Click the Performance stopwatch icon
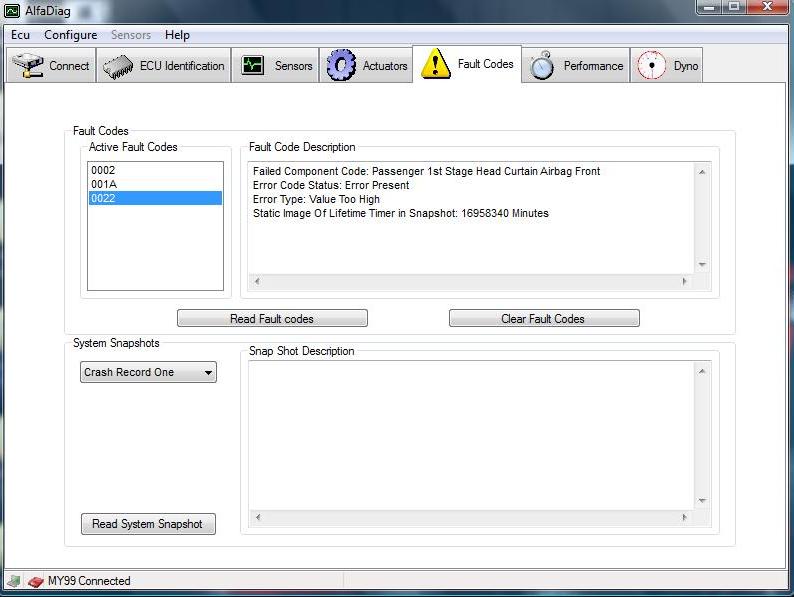Image resolution: width=794 pixels, height=597 pixels. (542, 66)
